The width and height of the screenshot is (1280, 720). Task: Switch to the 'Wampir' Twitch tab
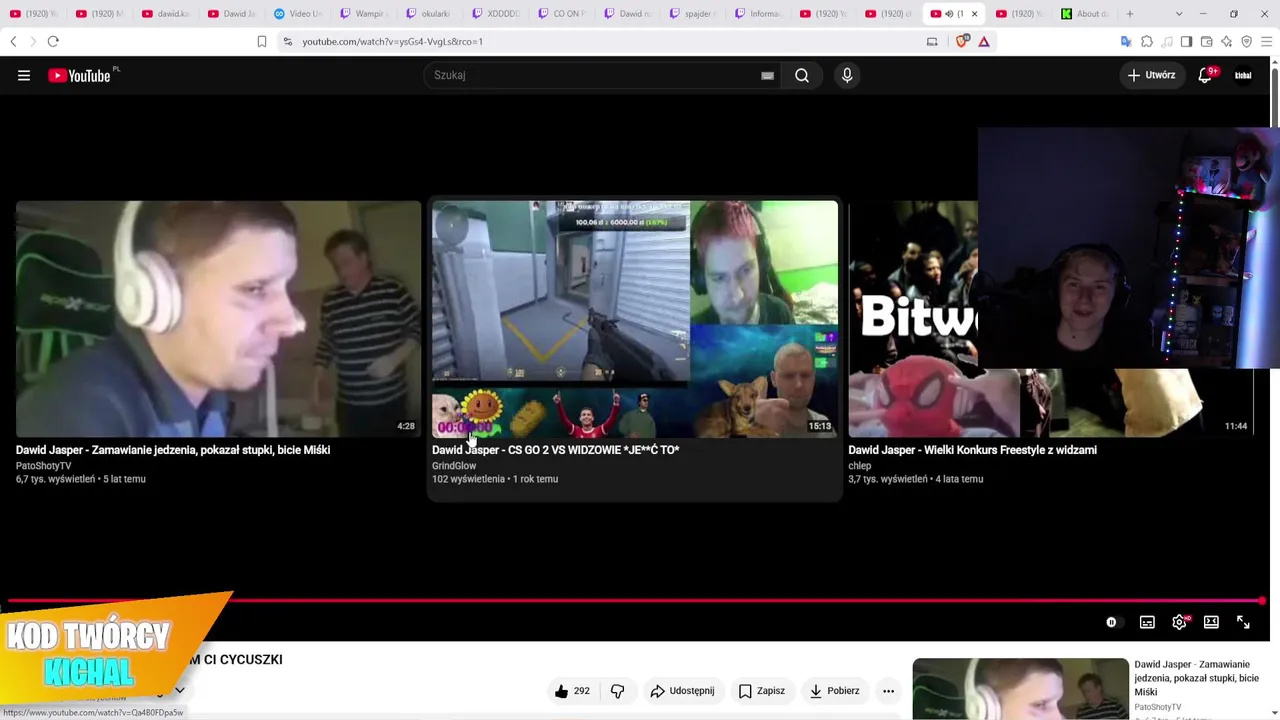click(363, 14)
